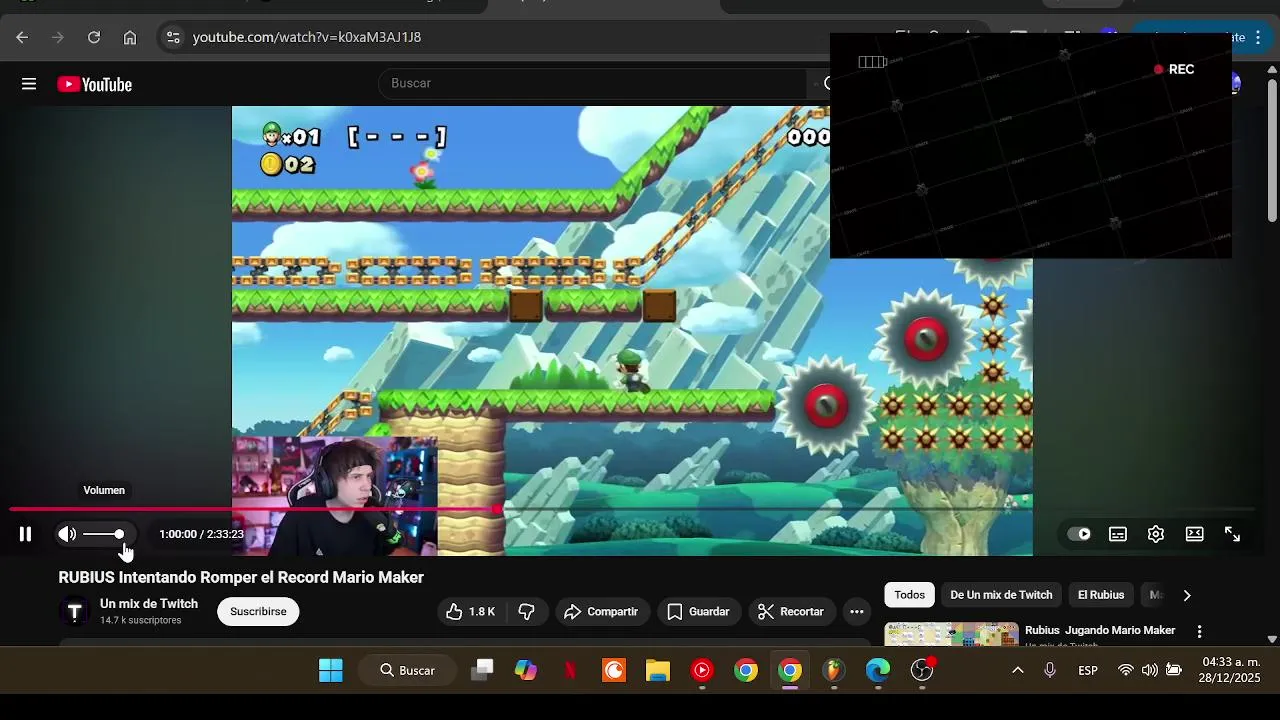Reload the page with the refresh icon
Screen dimensions: 1280x720
pos(94,37)
